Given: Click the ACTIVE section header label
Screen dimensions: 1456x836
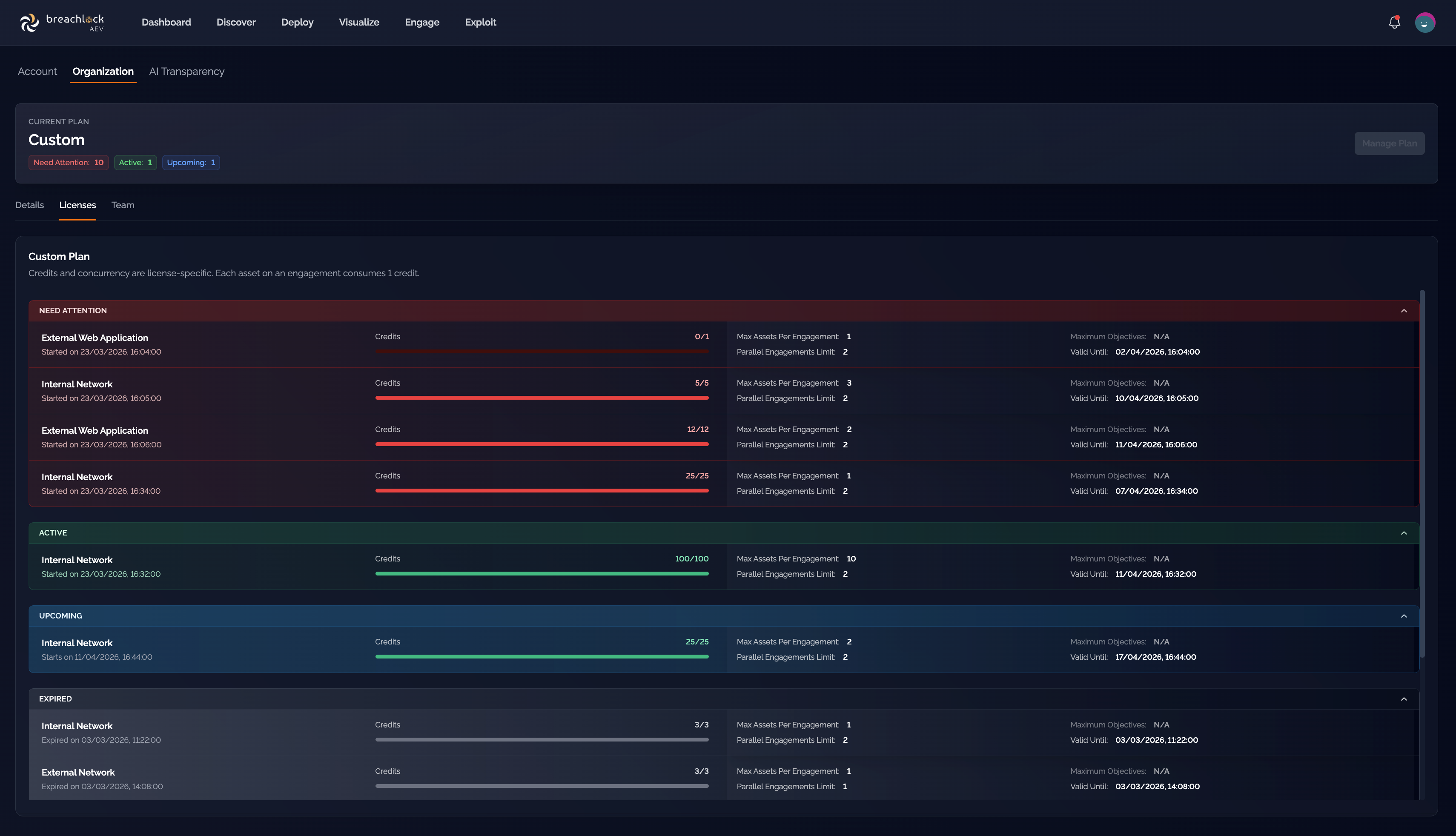Looking at the screenshot, I should tap(53, 533).
